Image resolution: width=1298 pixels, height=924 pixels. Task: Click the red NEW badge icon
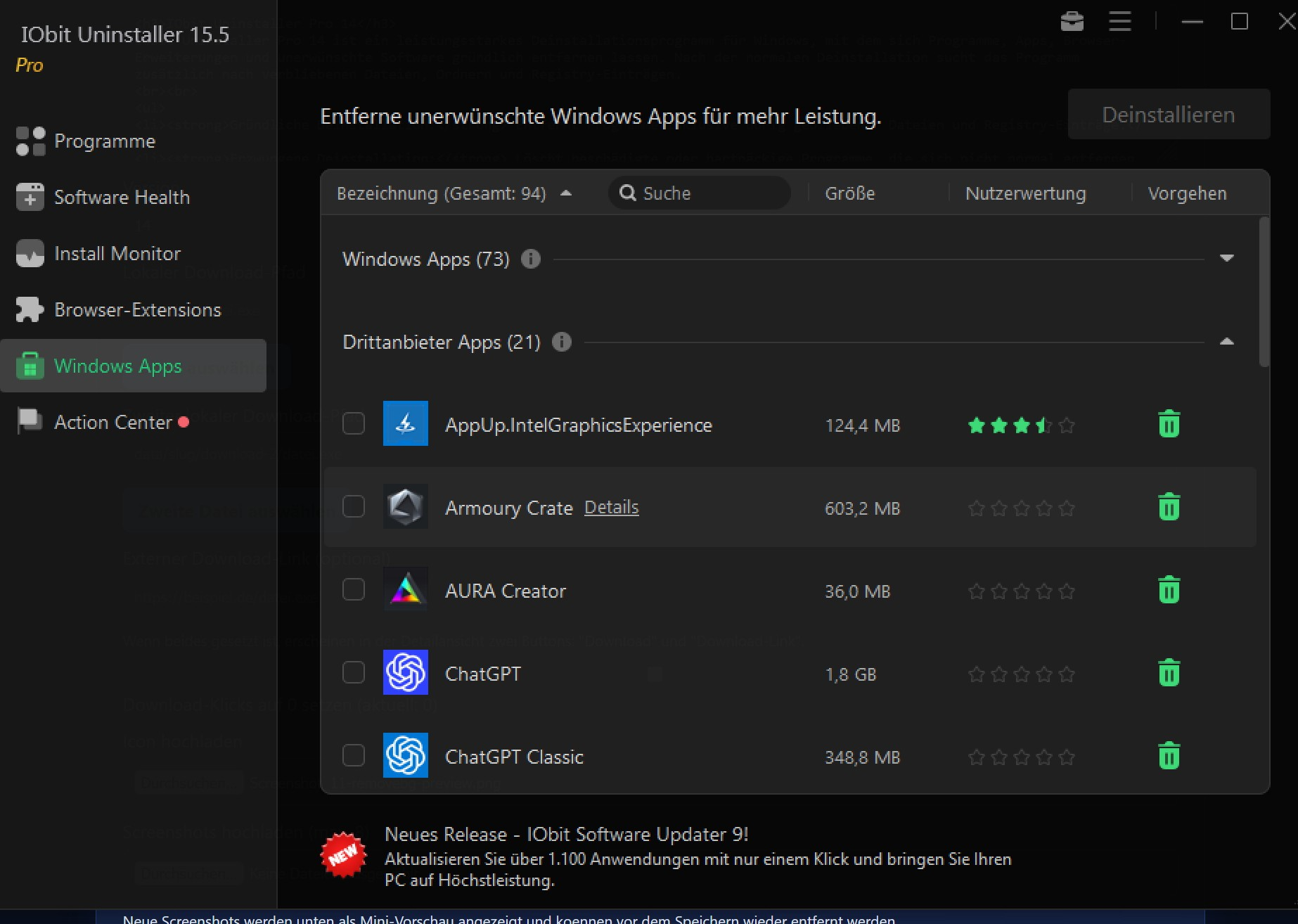tap(343, 854)
